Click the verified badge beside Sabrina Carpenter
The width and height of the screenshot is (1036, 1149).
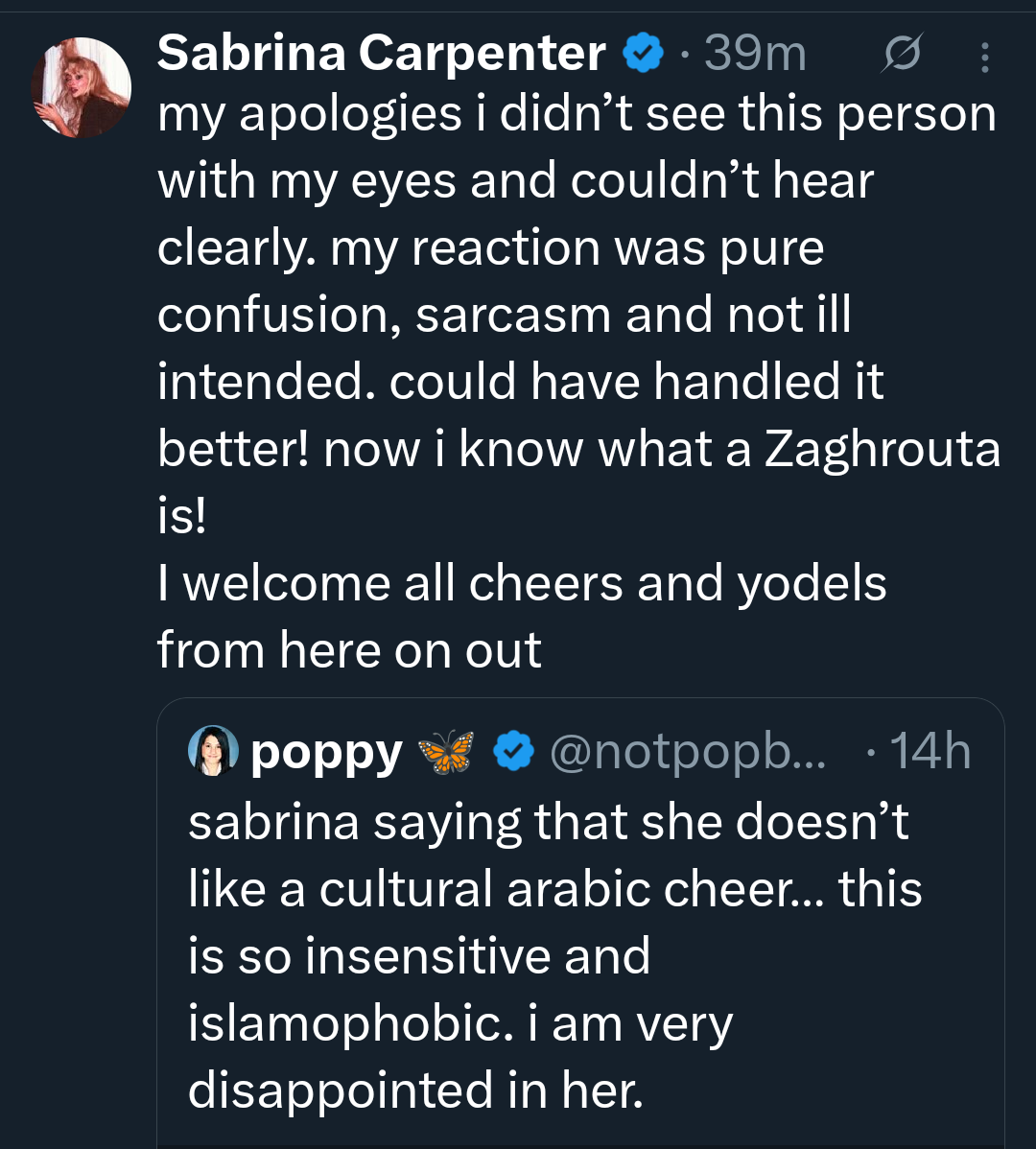pyautogui.click(x=643, y=53)
